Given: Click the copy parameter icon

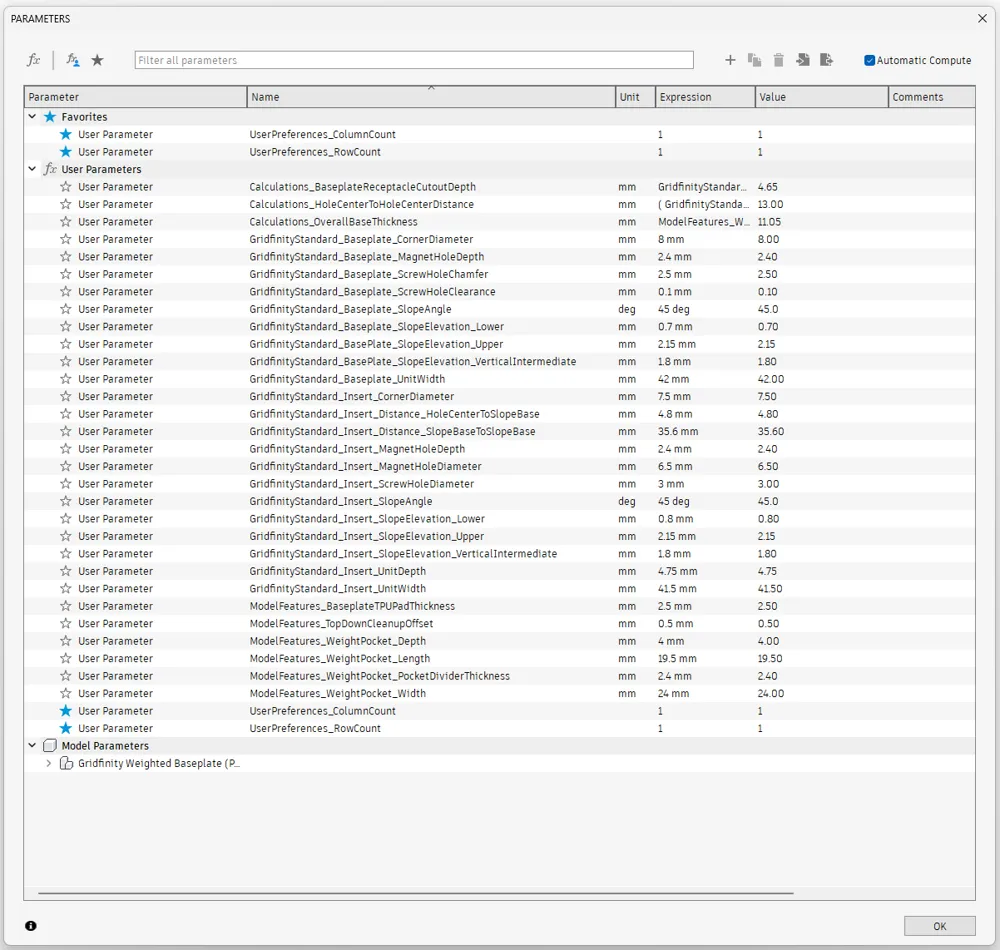Looking at the screenshot, I should click(754, 60).
